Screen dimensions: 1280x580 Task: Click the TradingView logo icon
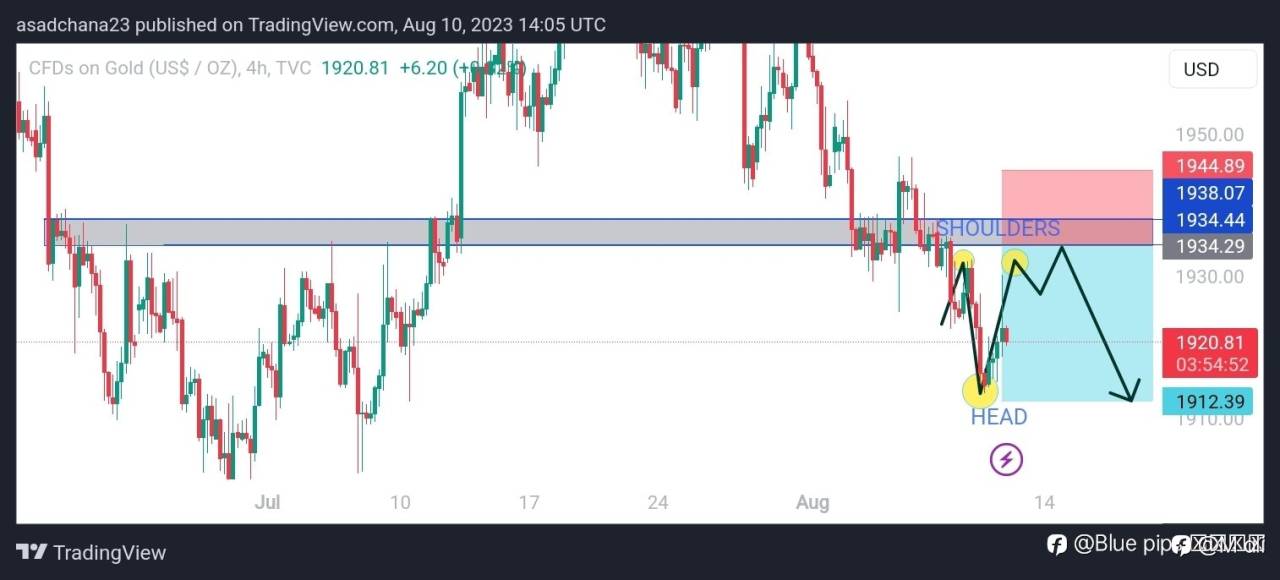(x=31, y=552)
